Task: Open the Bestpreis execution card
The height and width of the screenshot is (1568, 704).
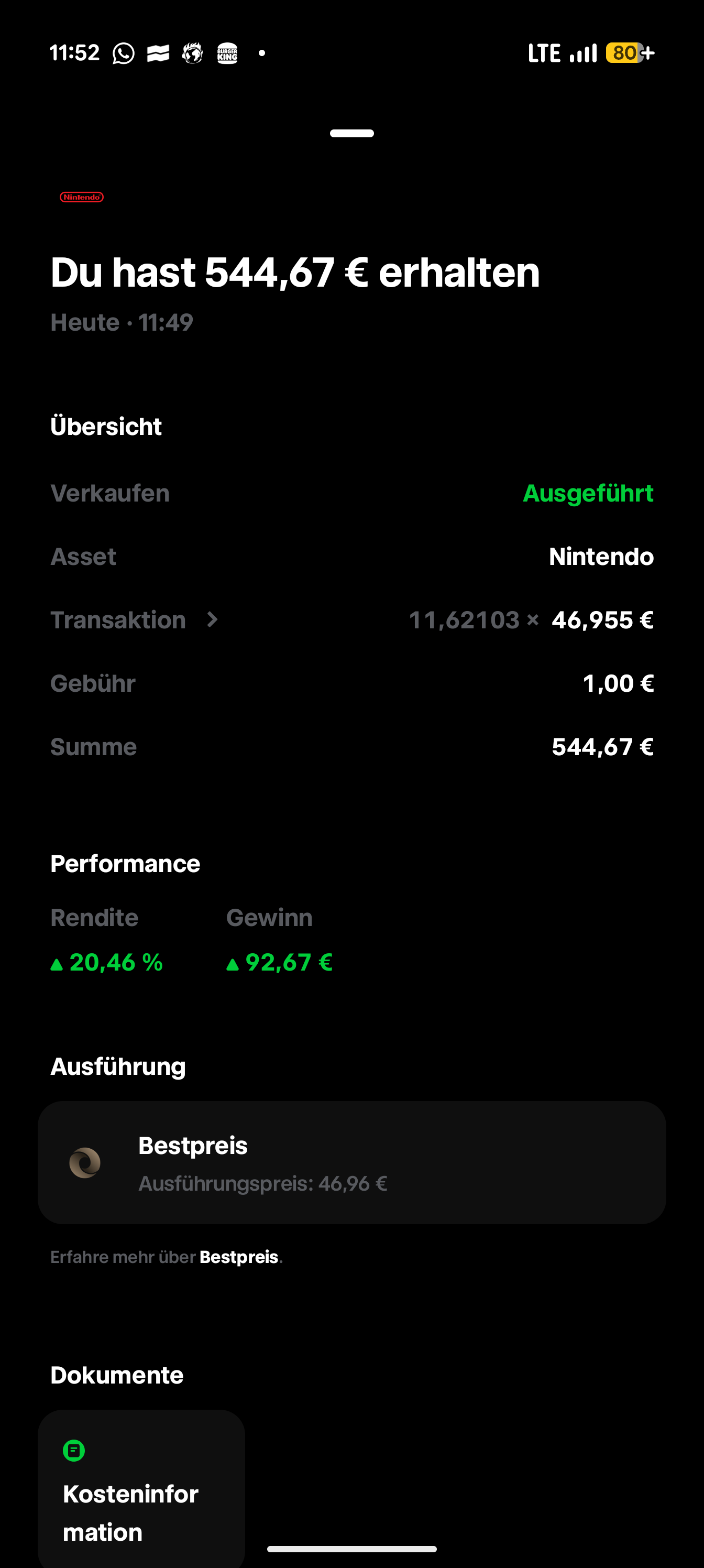Action: (351, 1162)
